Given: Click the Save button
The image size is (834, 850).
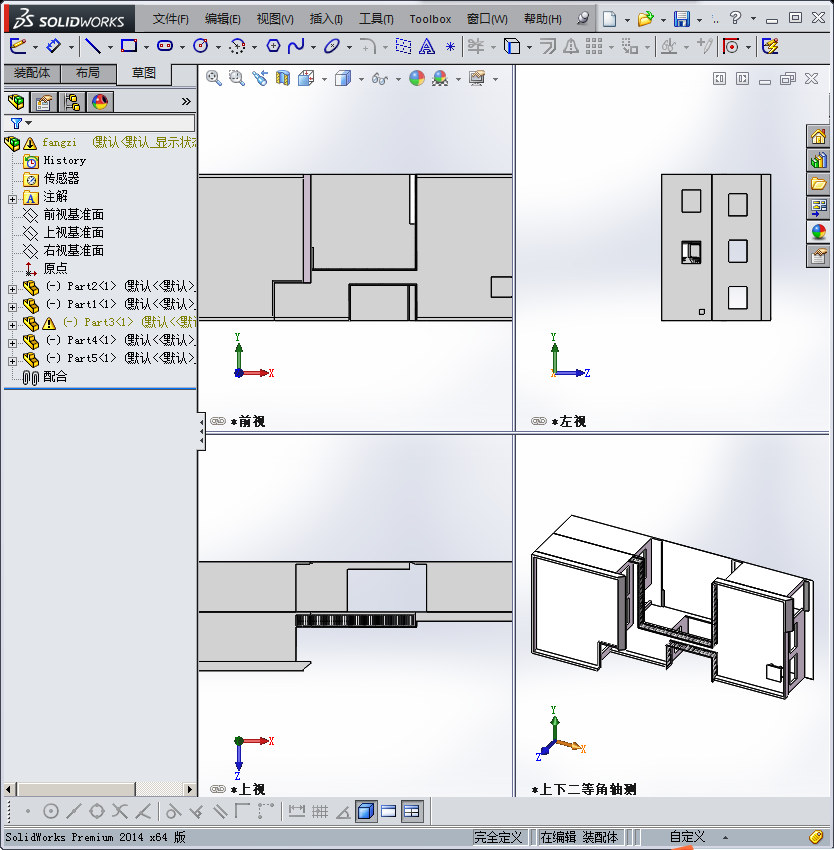Looking at the screenshot, I should click(x=682, y=19).
